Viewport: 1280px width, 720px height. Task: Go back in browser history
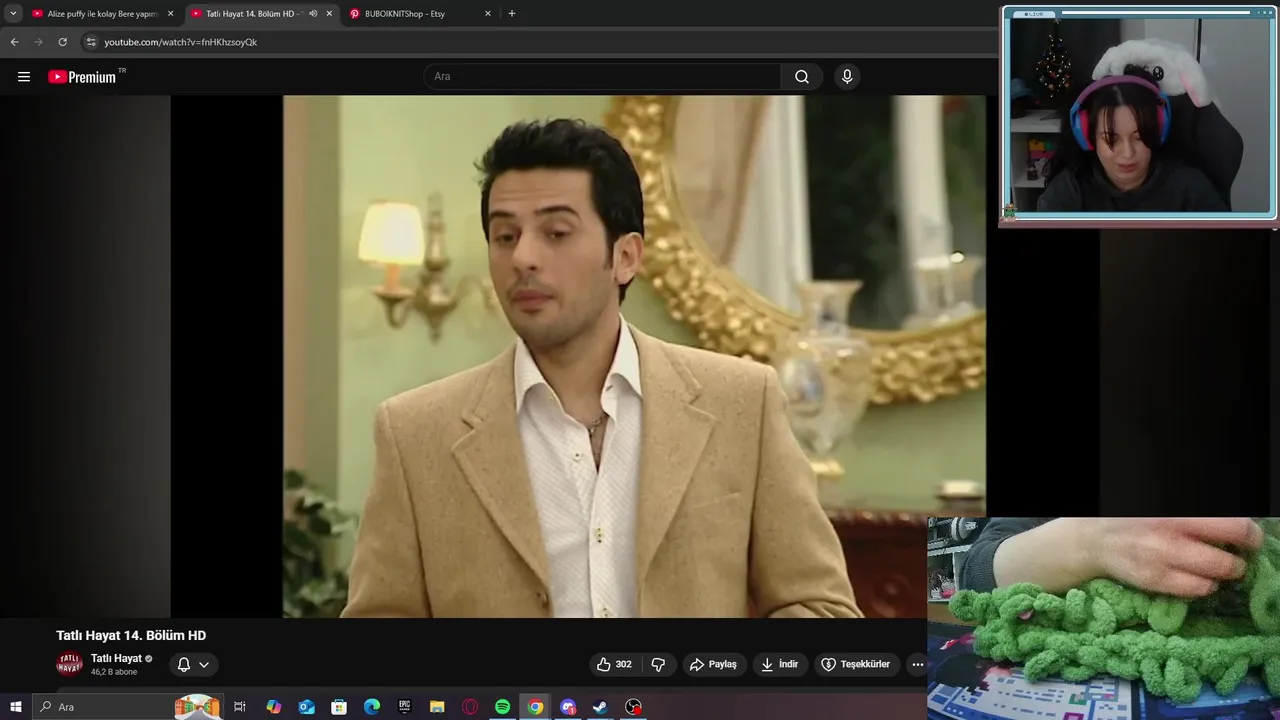pos(14,42)
